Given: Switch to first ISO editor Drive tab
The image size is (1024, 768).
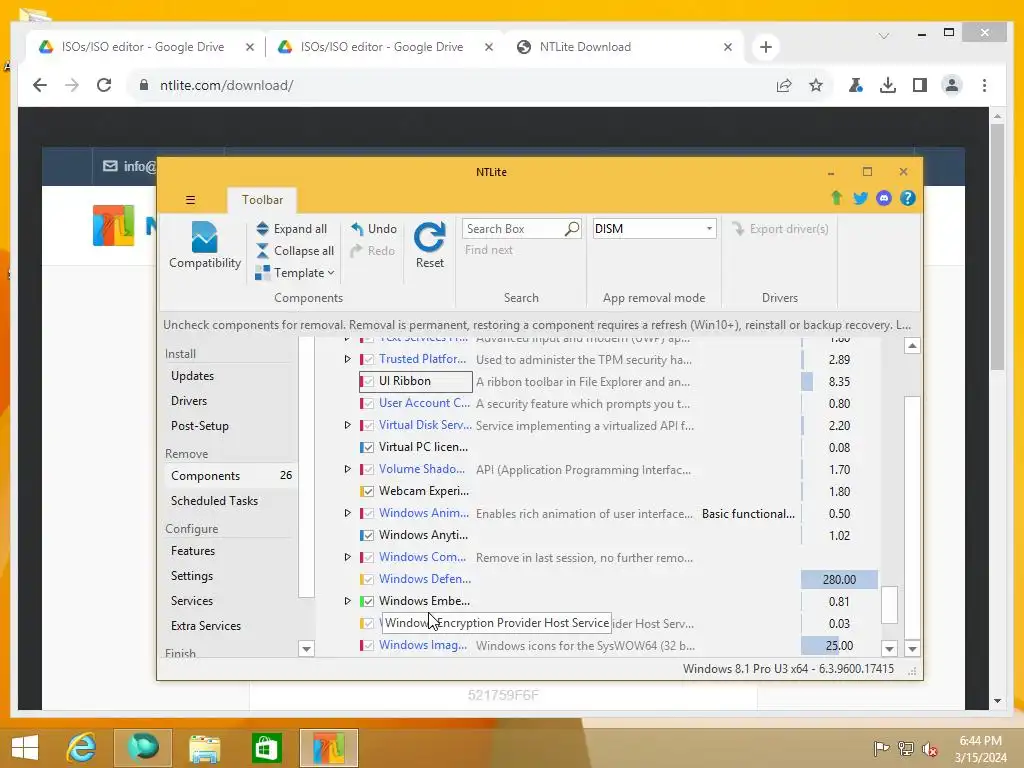Looking at the screenshot, I should [x=145, y=47].
